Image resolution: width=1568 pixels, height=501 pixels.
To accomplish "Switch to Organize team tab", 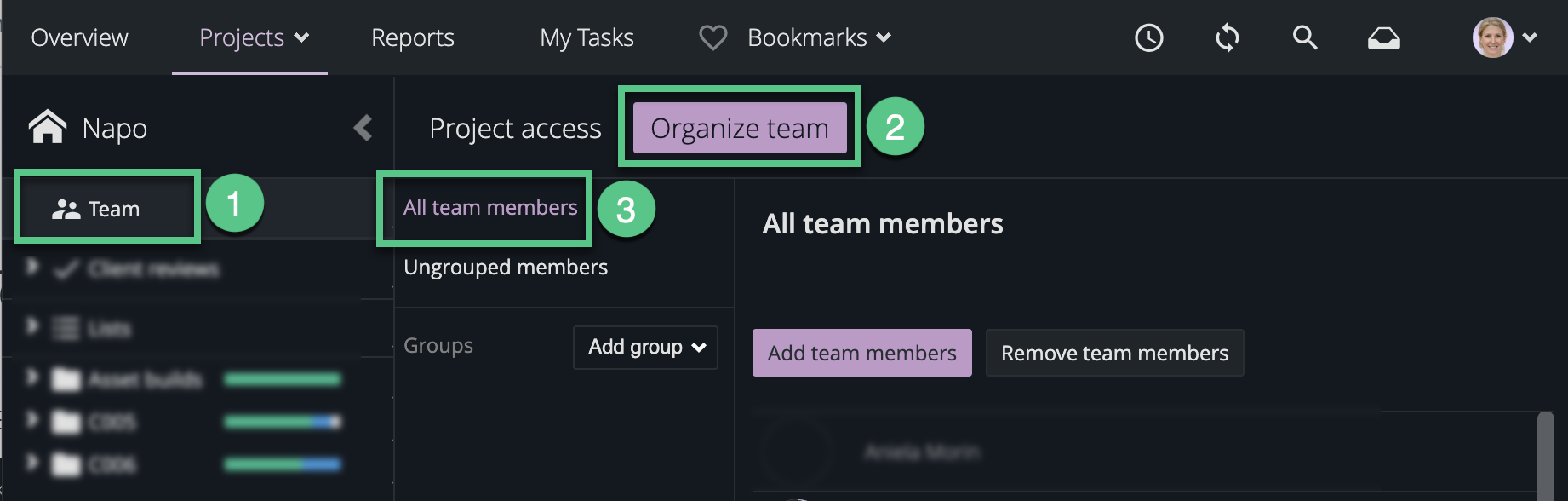I will pos(739,128).
